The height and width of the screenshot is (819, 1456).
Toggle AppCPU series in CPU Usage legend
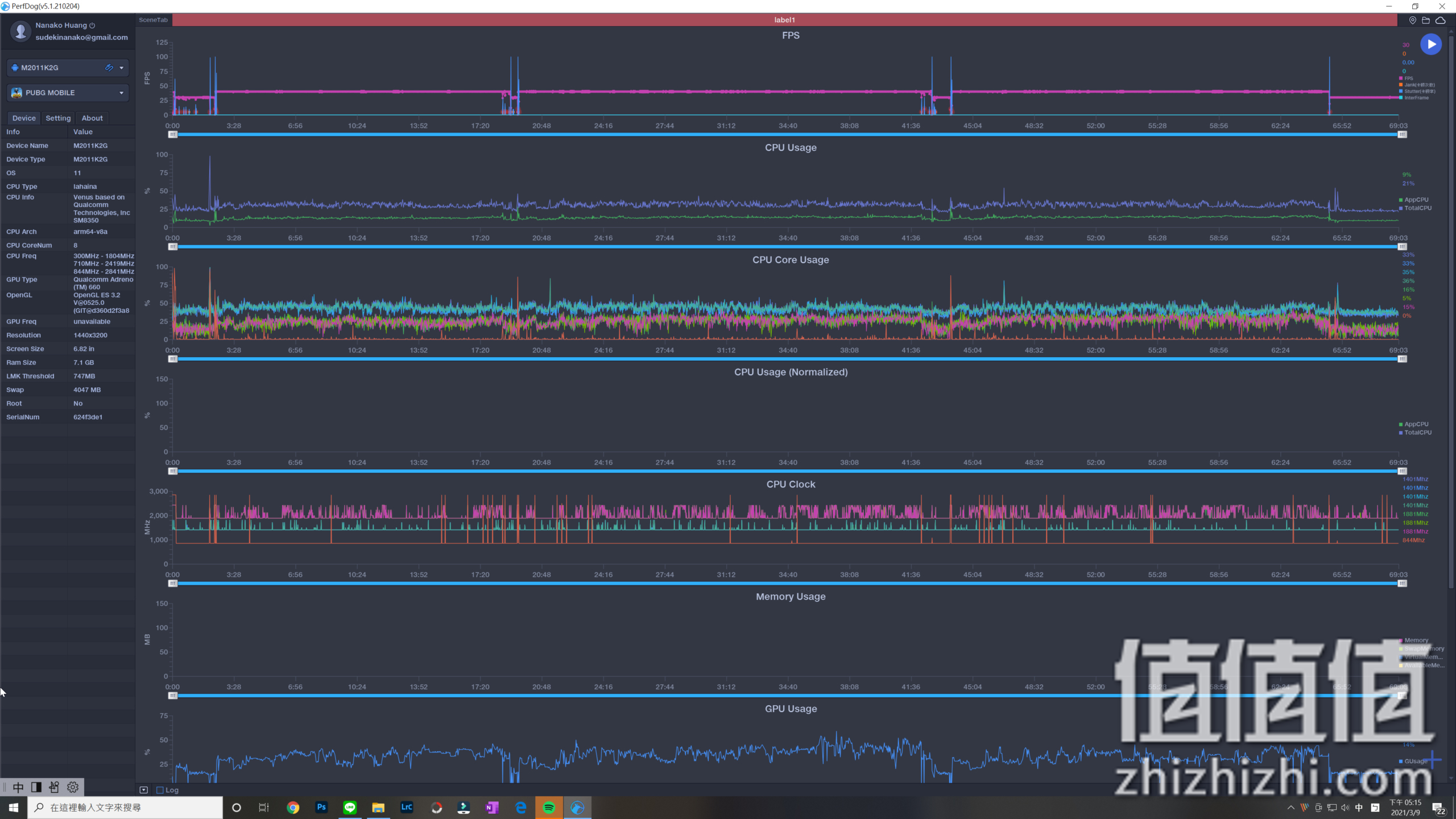tap(1413, 200)
